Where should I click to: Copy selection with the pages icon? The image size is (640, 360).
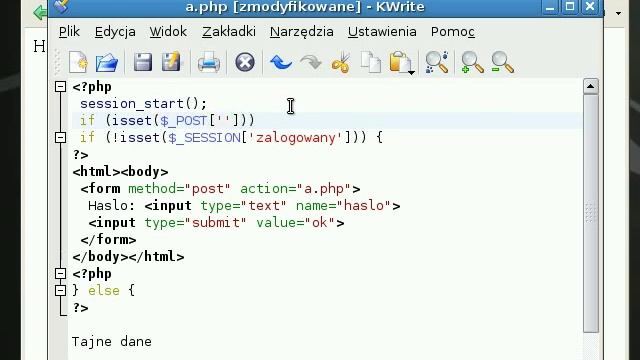371,62
